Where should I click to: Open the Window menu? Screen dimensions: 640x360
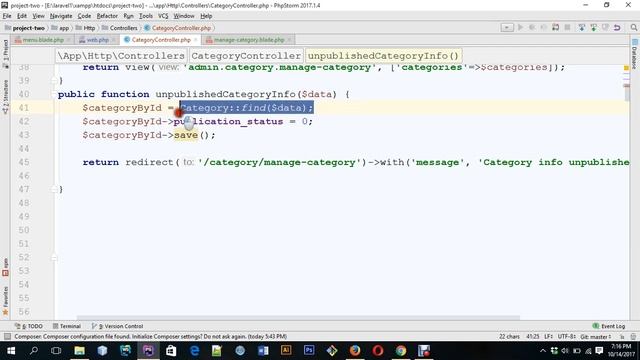[x=184, y=16]
